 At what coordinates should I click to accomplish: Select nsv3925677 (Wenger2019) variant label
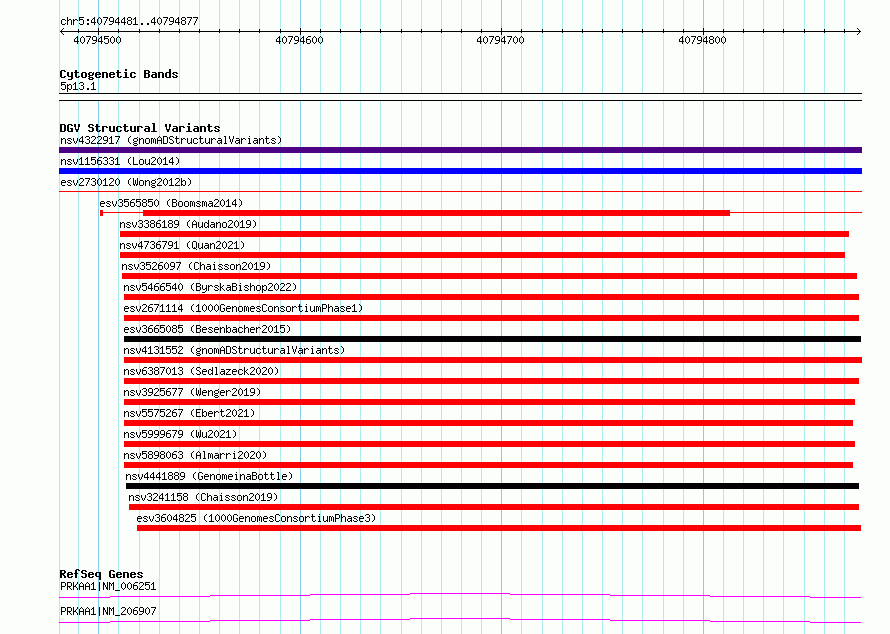192,392
